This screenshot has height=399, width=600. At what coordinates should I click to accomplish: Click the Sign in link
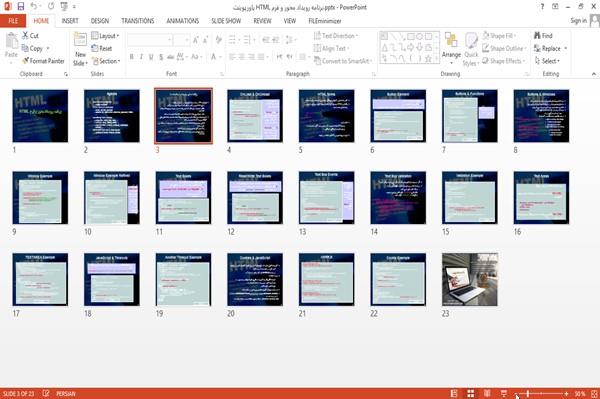[579, 21]
